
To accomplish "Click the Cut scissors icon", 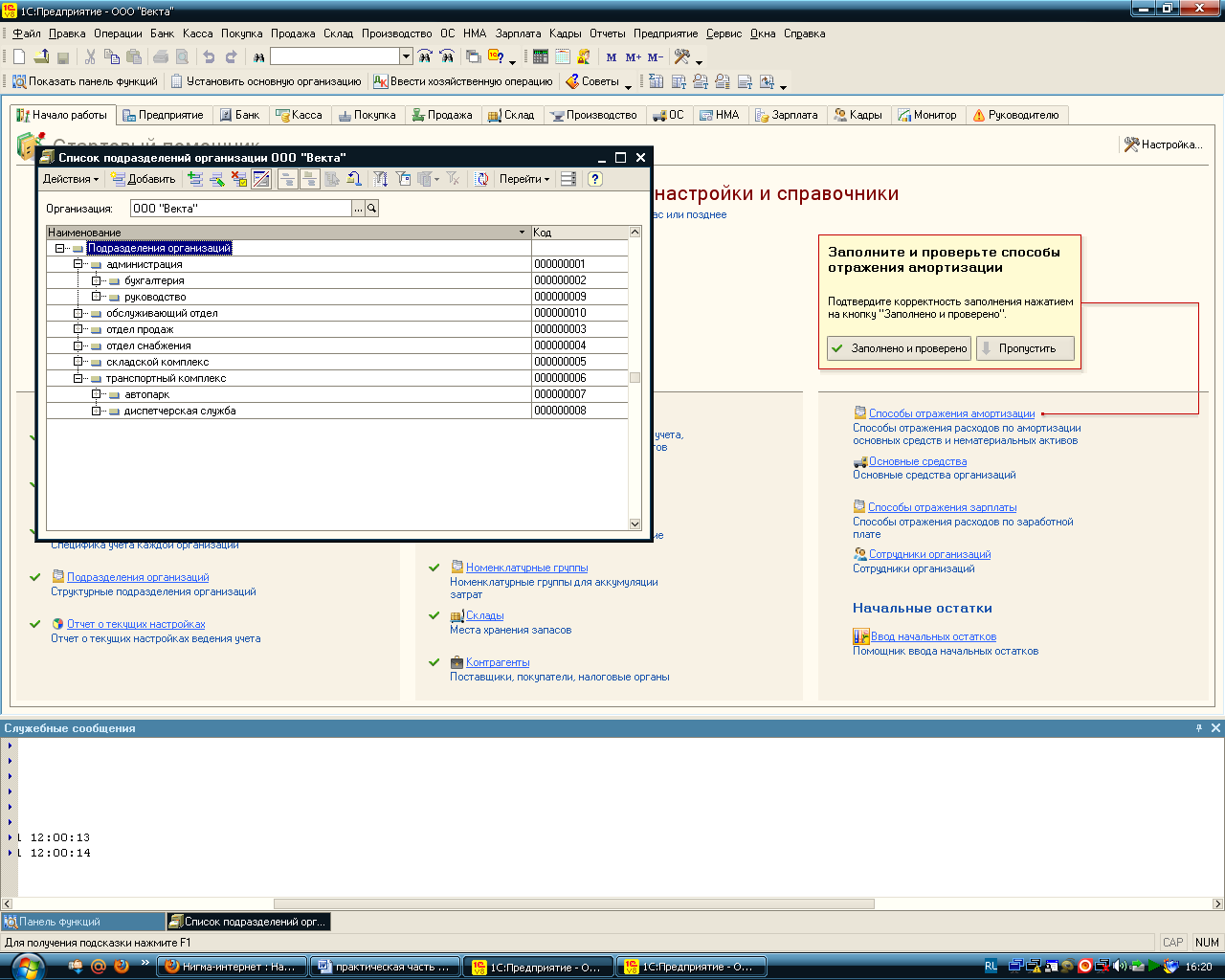I will (90, 57).
